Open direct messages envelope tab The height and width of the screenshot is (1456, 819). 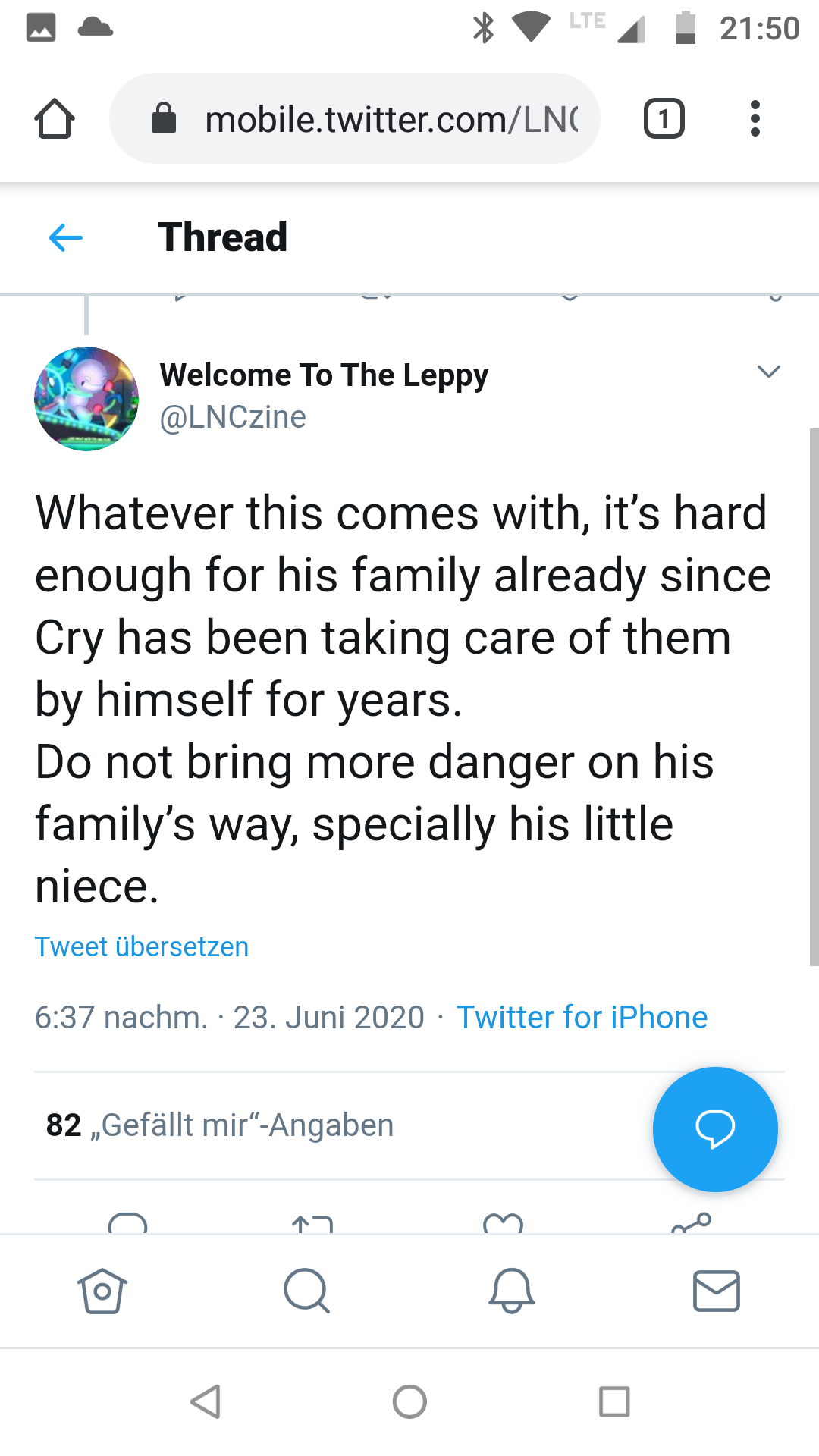pyautogui.click(x=717, y=1291)
